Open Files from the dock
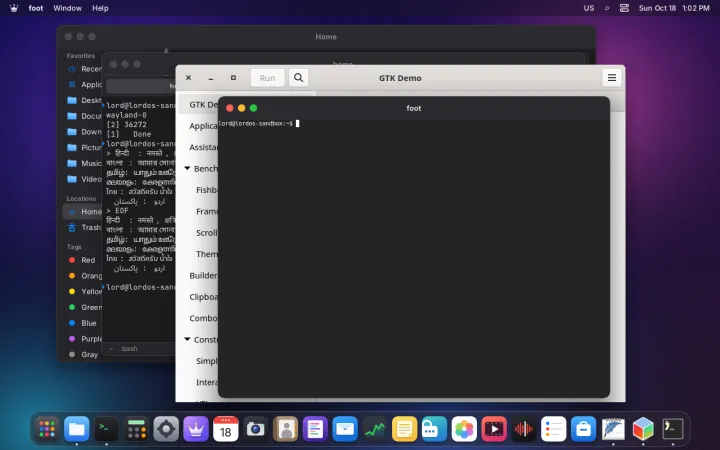Screen dimensions: 720x450 (x=77, y=430)
